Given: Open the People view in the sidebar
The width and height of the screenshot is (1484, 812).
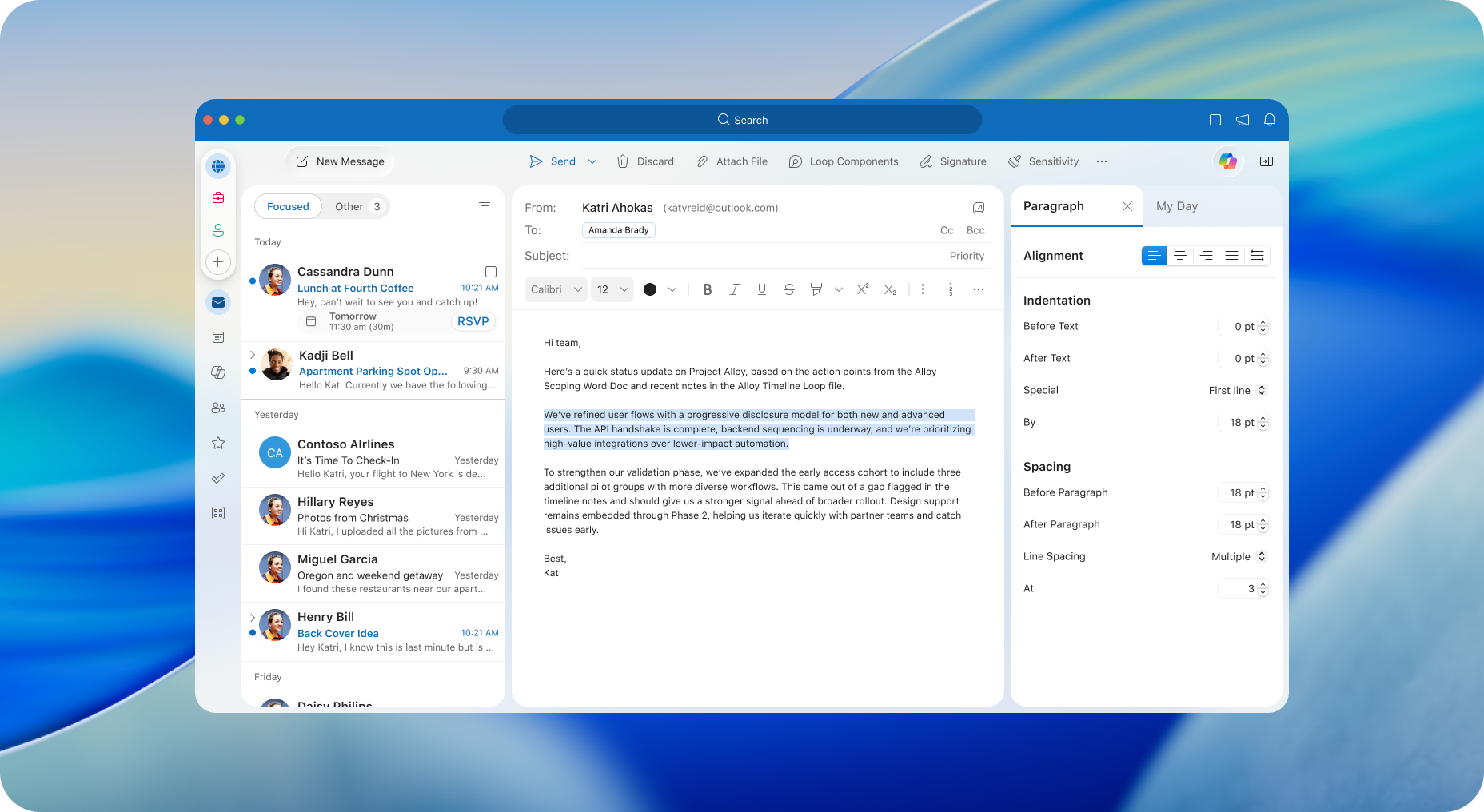Looking at the screenshot, I should [218, 408].
